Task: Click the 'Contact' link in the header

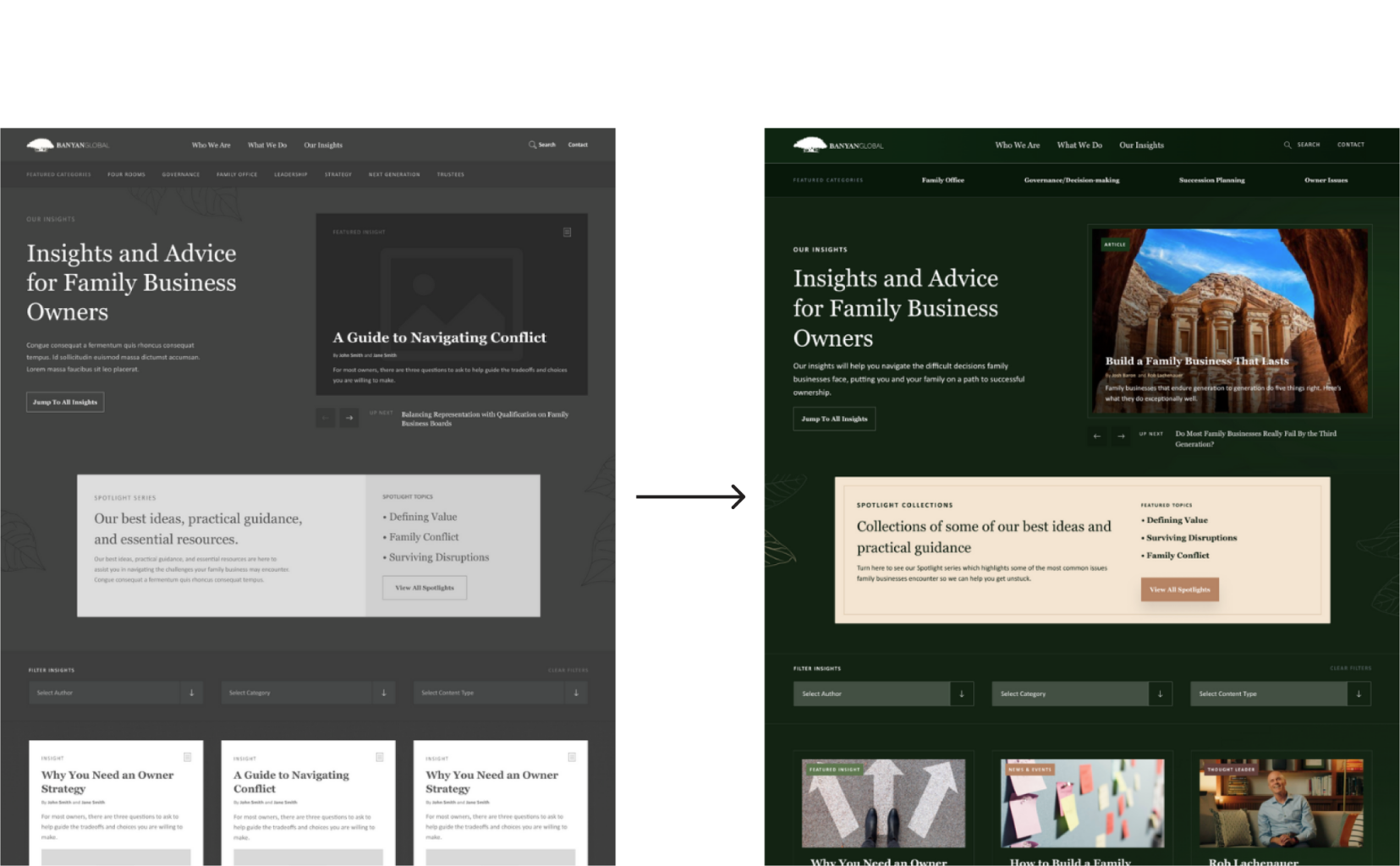Action: click(x=1350, y=145)
